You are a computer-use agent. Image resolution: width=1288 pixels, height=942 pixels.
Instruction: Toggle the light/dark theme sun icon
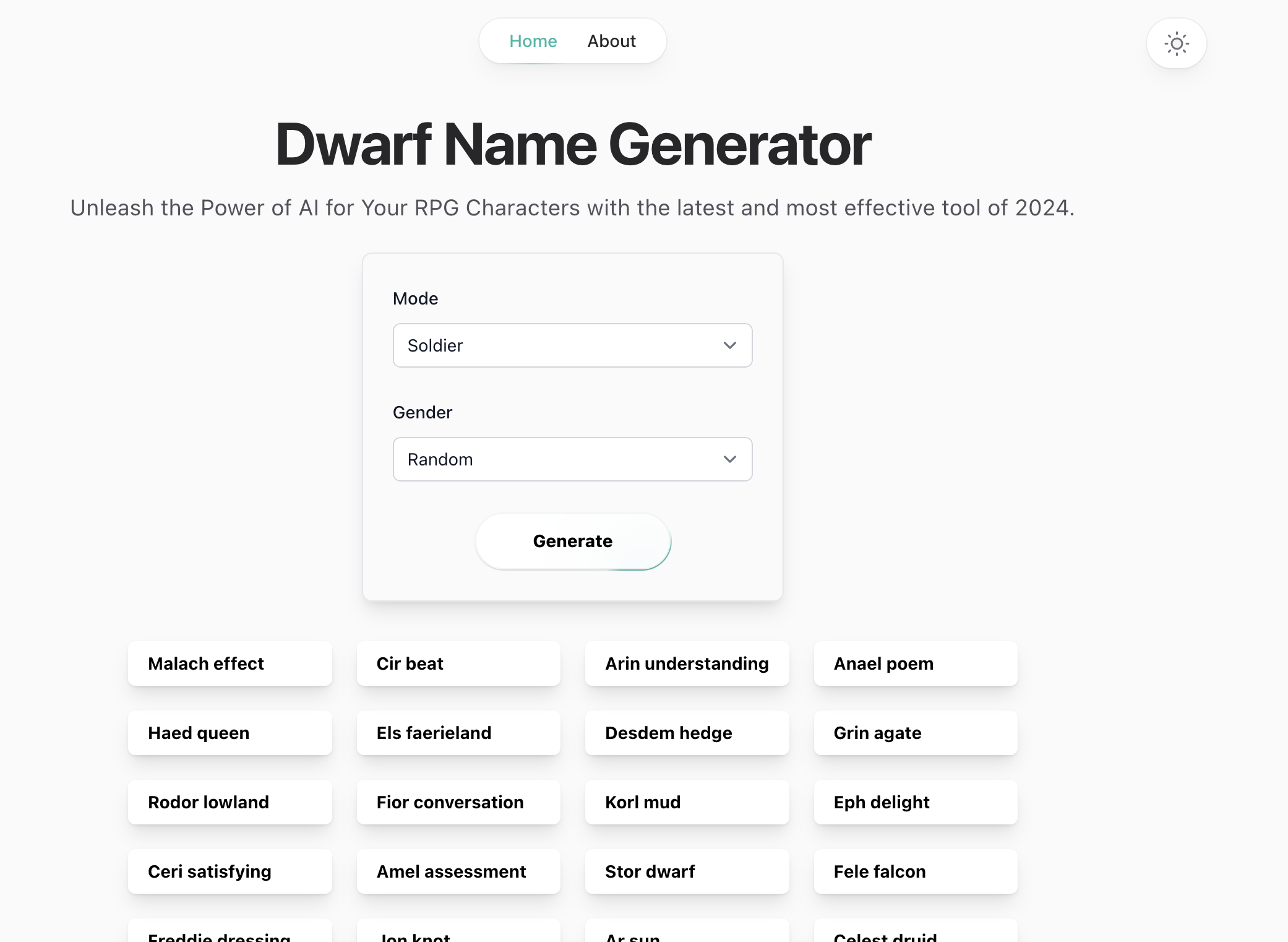tap(1176, 43)
